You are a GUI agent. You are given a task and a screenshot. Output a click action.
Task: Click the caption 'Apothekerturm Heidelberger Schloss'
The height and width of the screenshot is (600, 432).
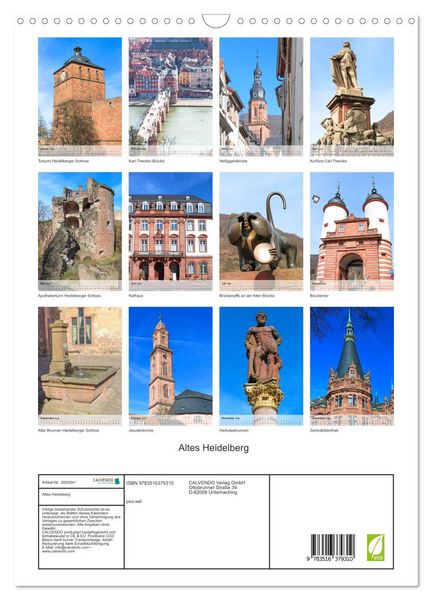[70, 296]
